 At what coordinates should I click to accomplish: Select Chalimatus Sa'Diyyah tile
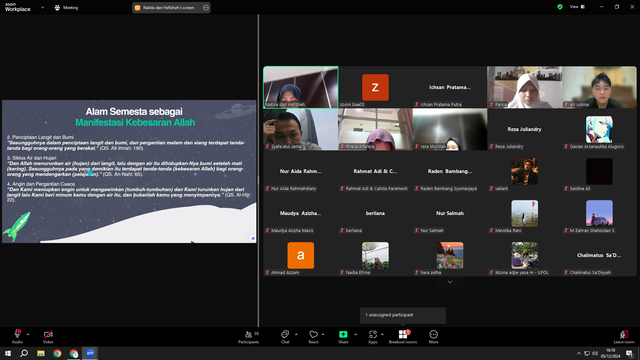pyautogui.click(x=599, y=255)
